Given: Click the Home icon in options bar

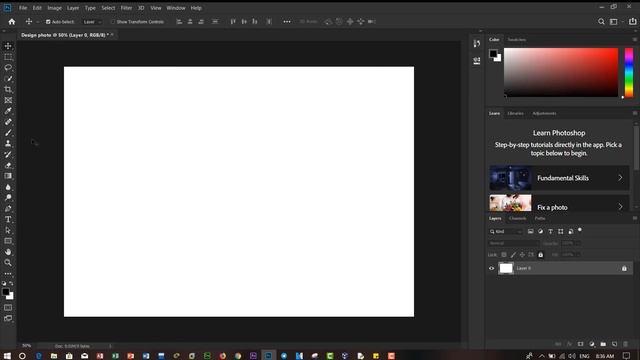Looking at the screenshot, I should tap(12, 22).
